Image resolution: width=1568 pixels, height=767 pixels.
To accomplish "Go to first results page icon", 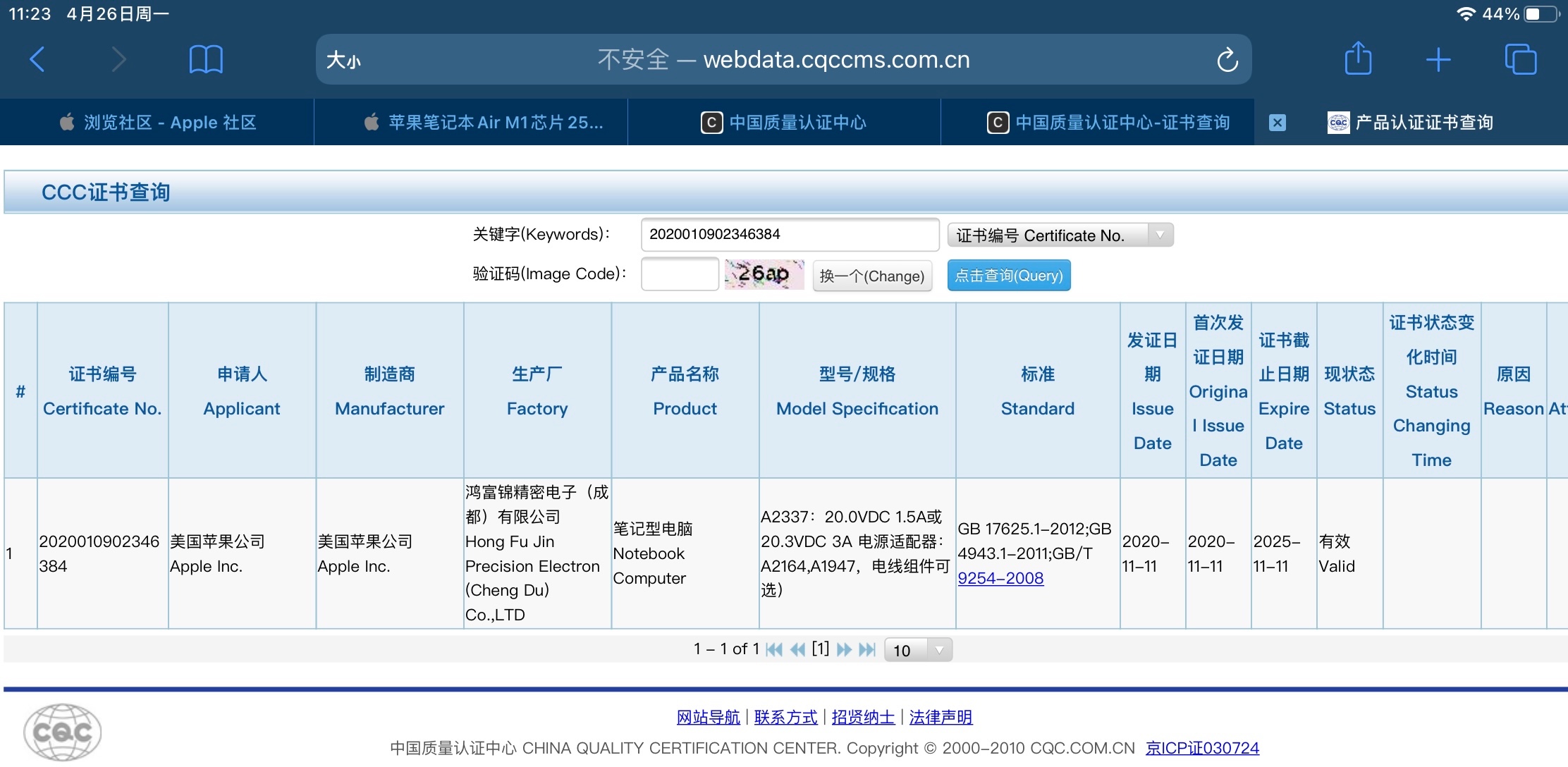I will click(773, 649).
